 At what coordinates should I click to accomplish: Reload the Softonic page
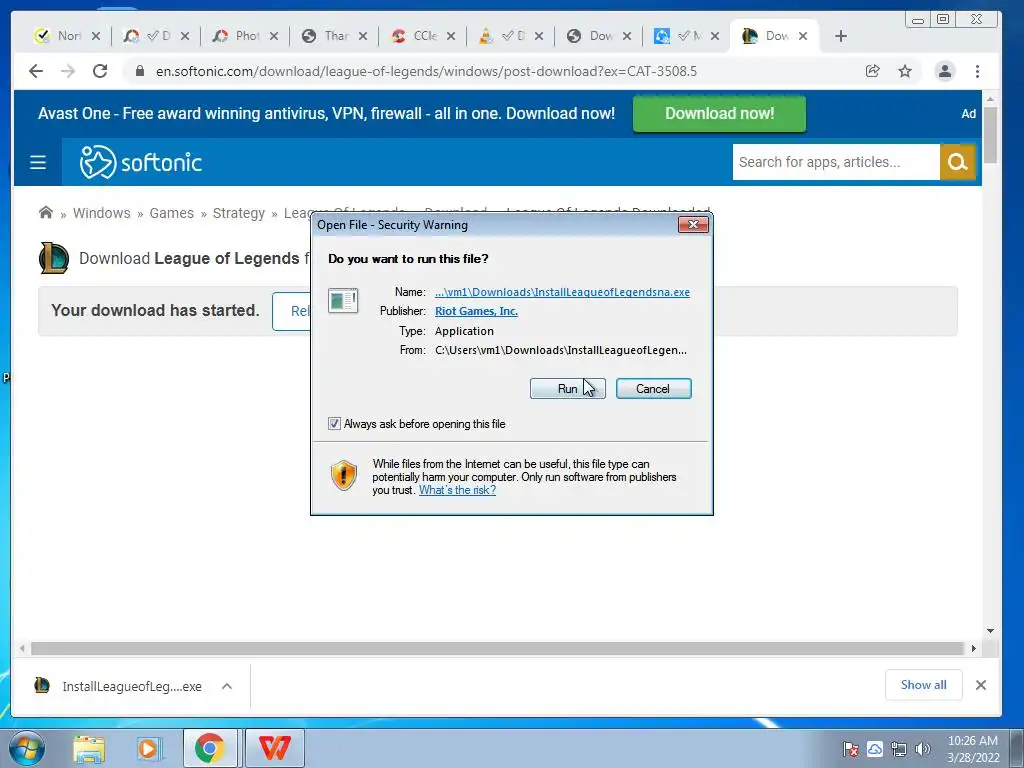pos(100,71)
